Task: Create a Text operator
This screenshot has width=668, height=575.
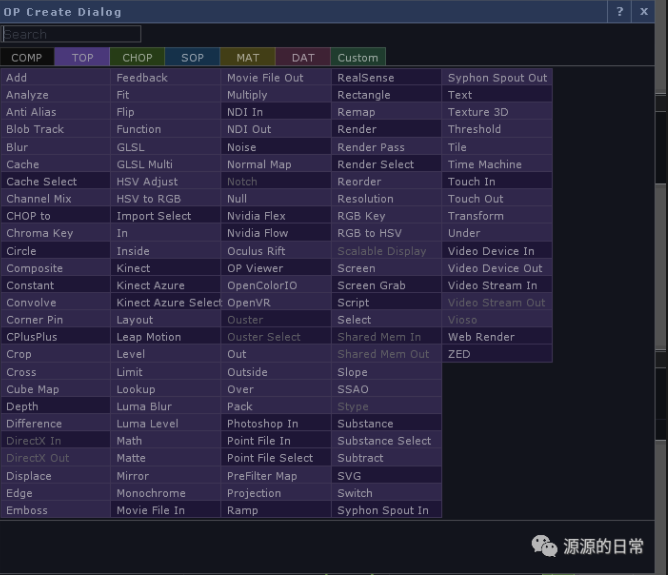Action: [x=497, y=95]
